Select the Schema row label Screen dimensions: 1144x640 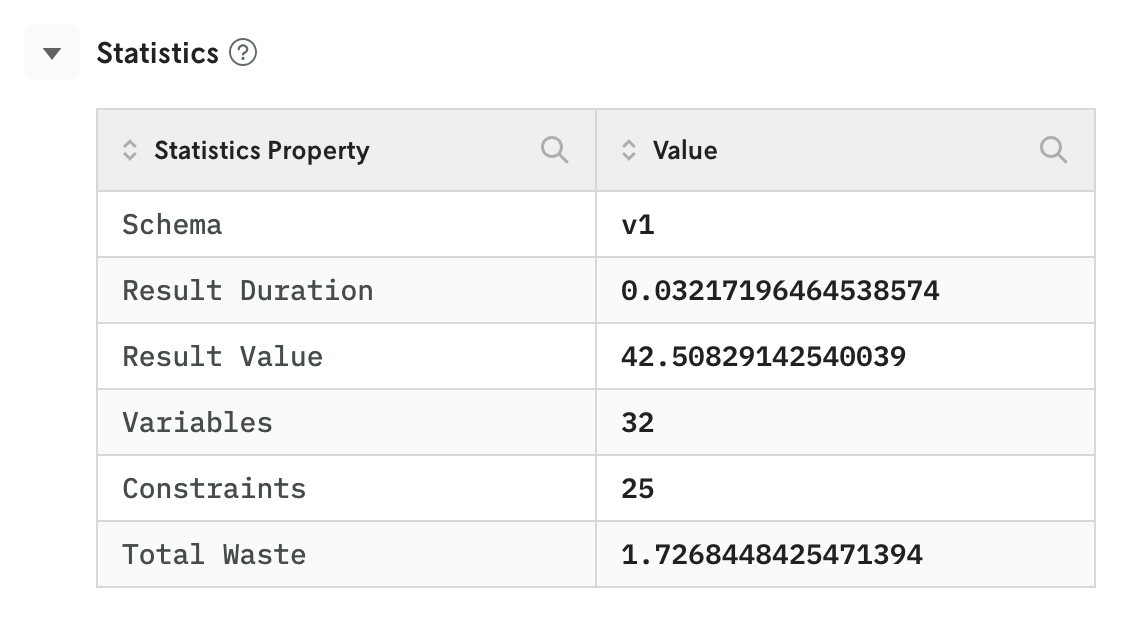(172, 225)
